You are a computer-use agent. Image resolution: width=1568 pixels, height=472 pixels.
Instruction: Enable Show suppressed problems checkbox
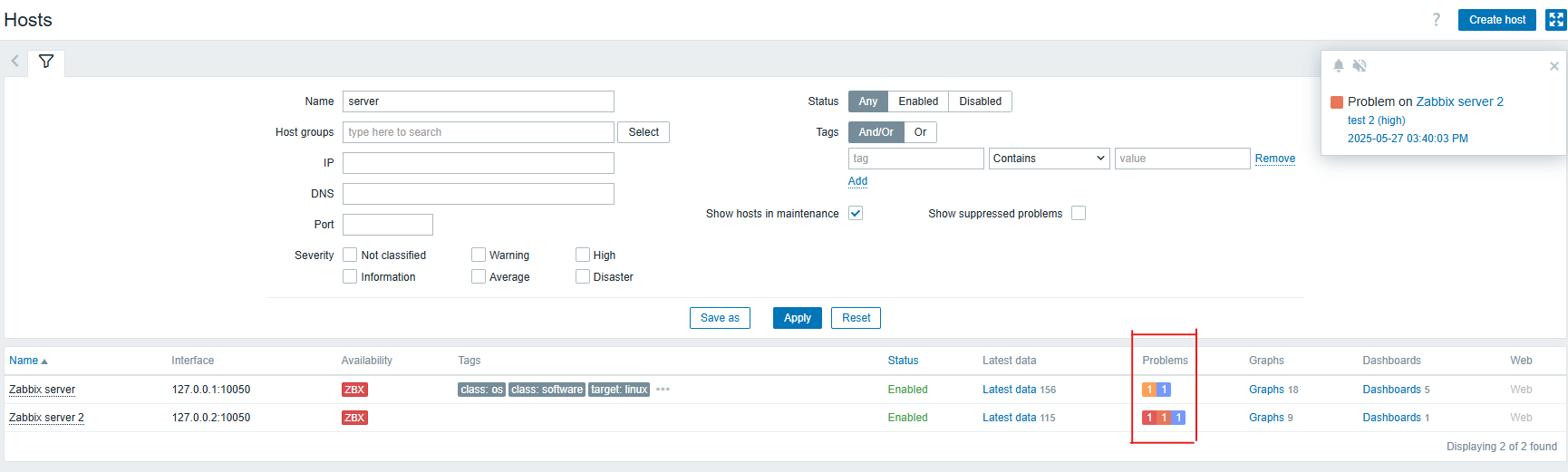1079,213
